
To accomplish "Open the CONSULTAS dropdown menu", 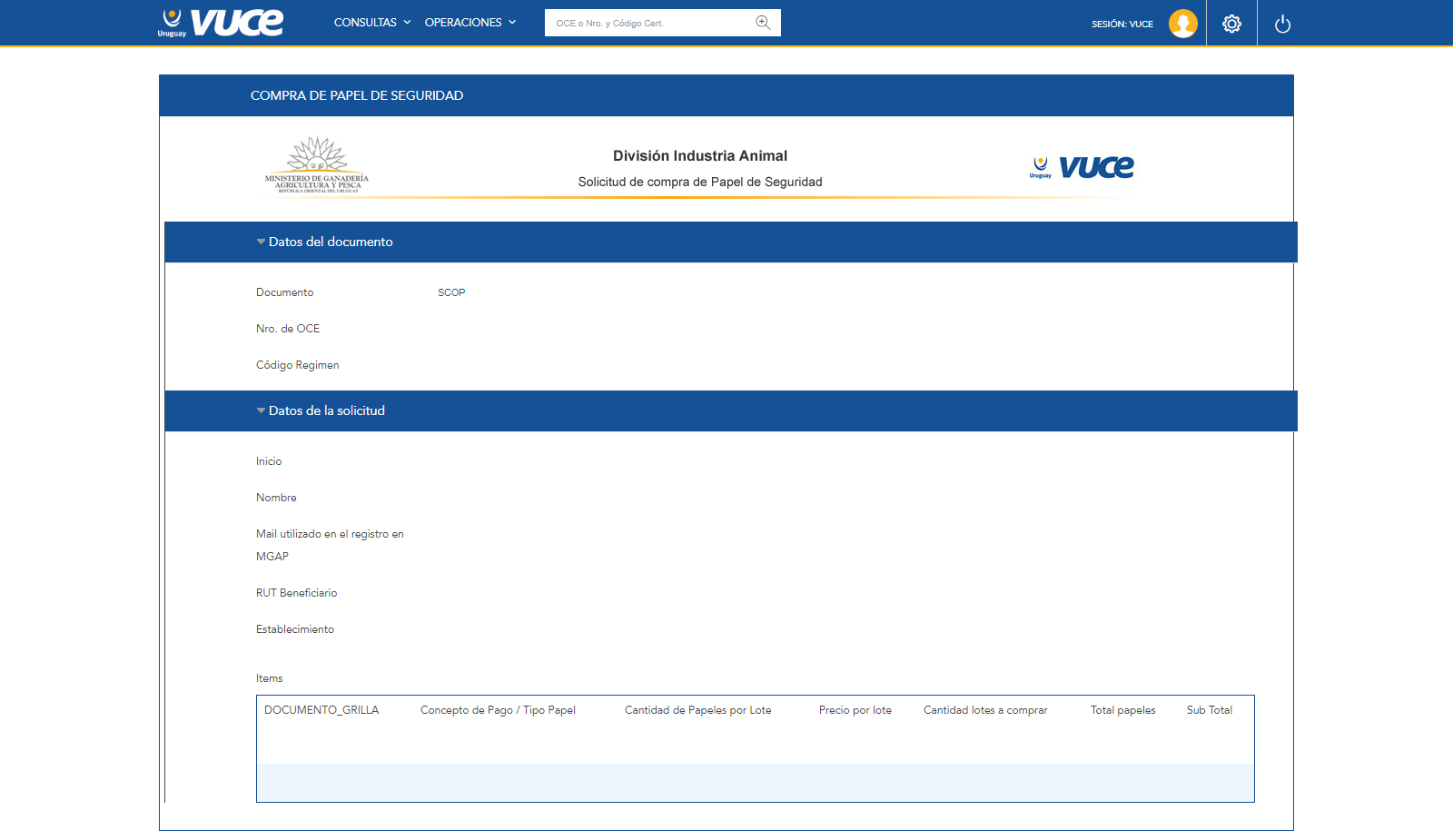I will (x=372, y=23).
